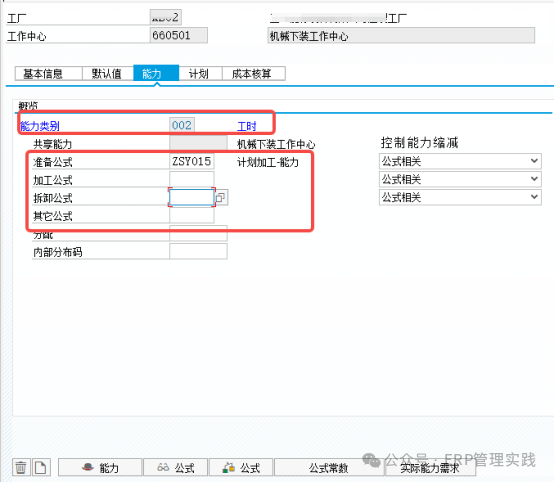Switch to 默认值 tab

(x=108, y=74)
